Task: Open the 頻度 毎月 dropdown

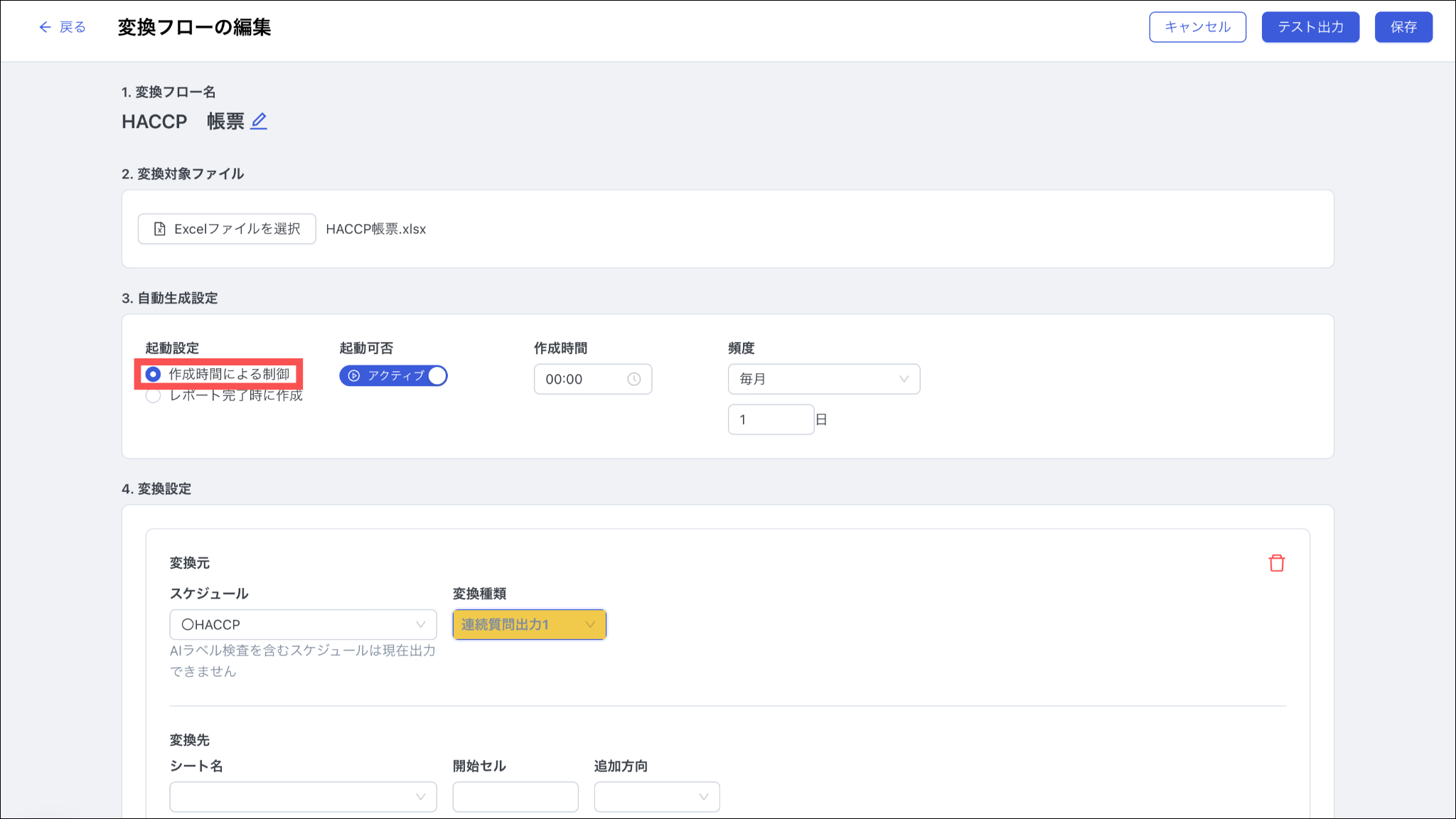Action: (823, 379)
